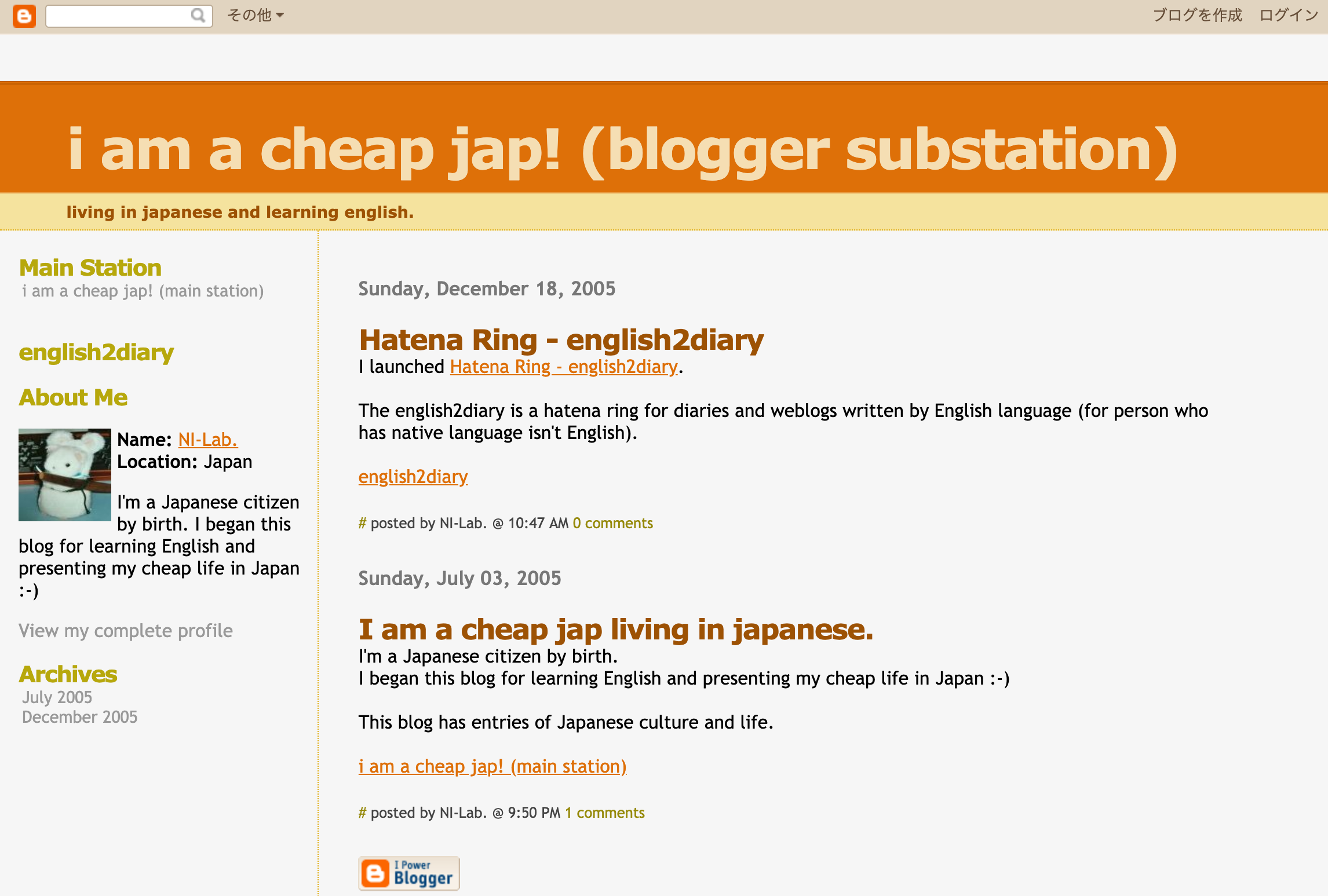Click the I Power Blogger badge
Screen dimensions: 1328x896
(x=409, y=873)
